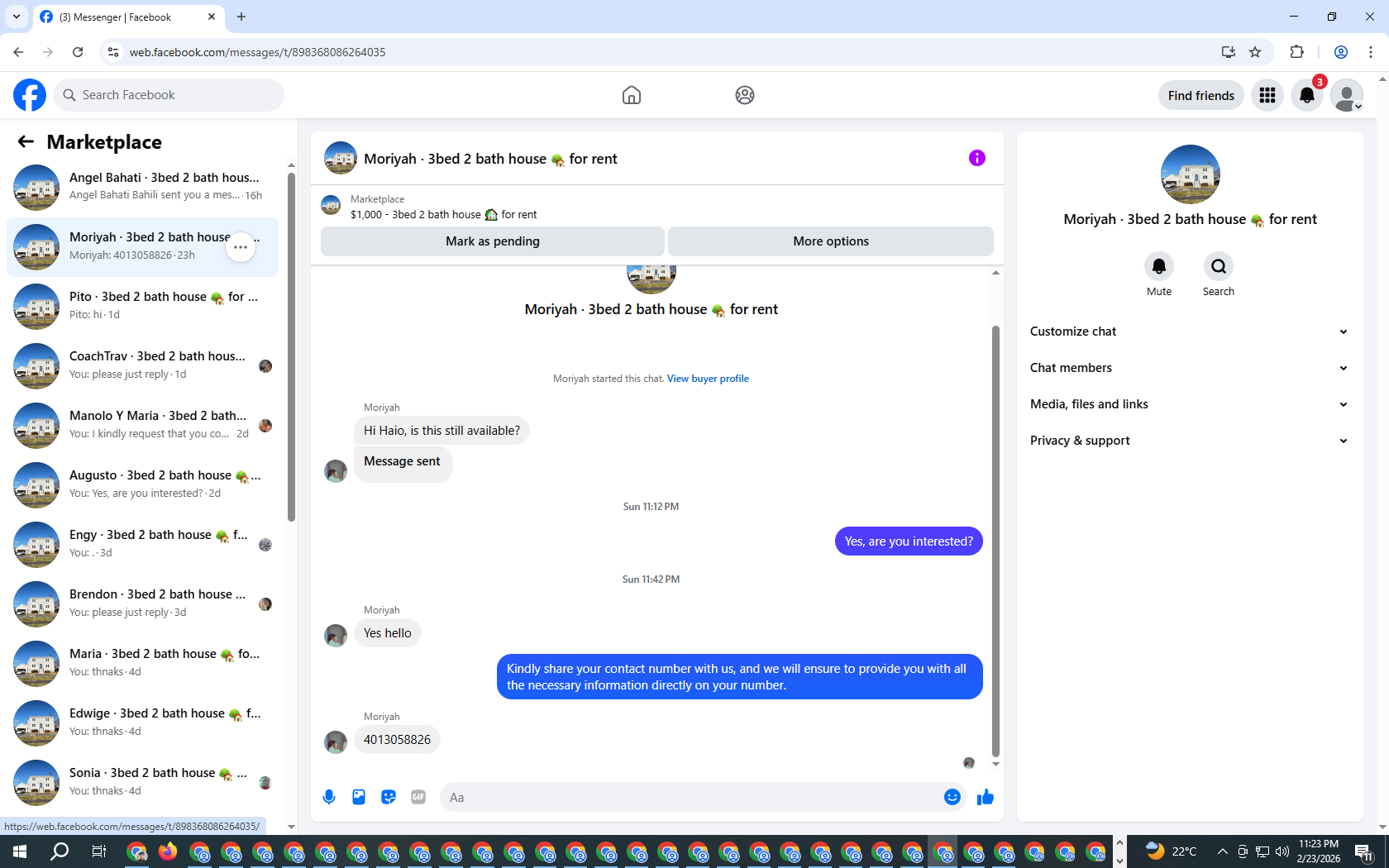Open the Windows notification center icon
The height and width of the screenshot is (868, 1389).
(1364, 851)
